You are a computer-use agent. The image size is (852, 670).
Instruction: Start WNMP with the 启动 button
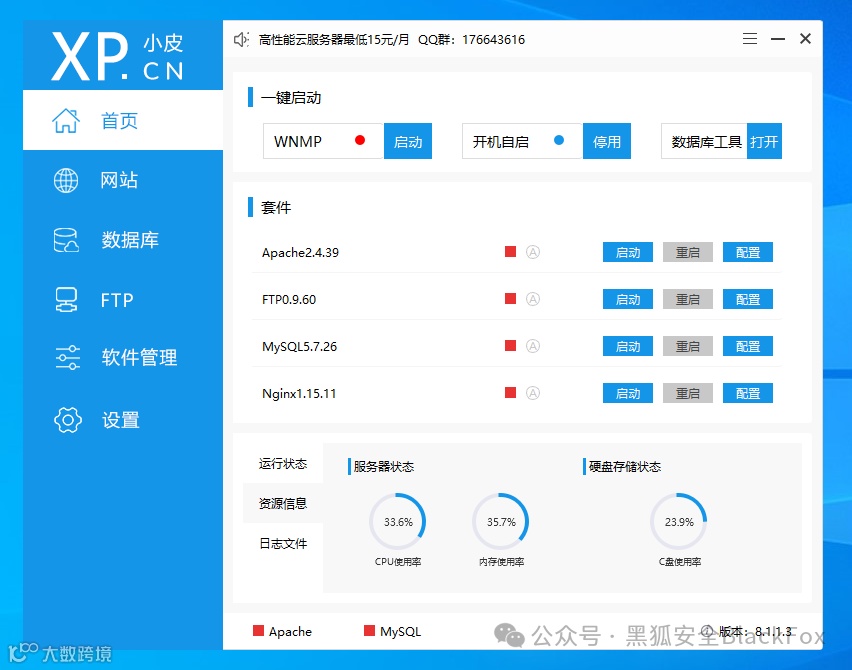click(408, 141)
